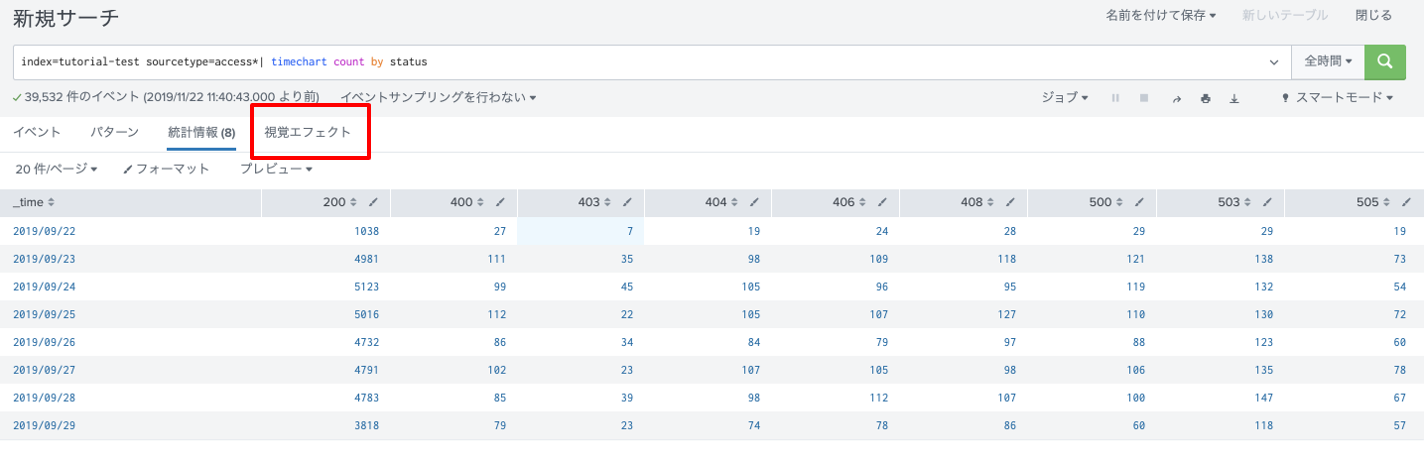The image size is (1424, 459).
Task: Change スマートモード search mode
Action: point(1338,98)
